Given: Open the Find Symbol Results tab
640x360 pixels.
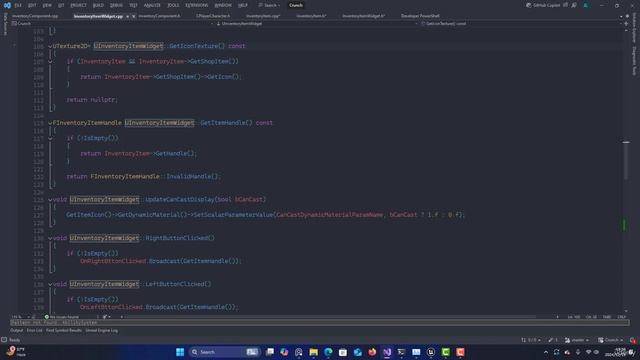Looking at the screenshot, I should 64,330.
